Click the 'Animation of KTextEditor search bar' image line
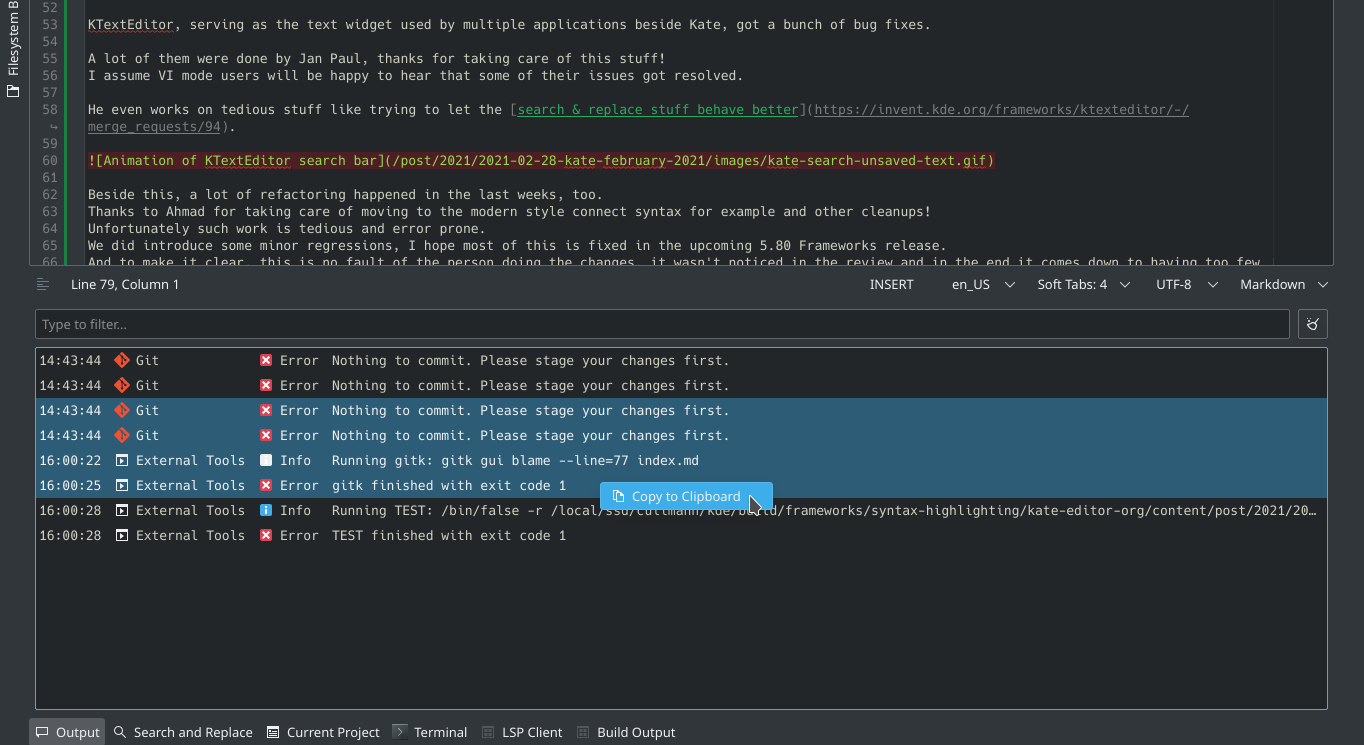 pyautogui.click(x=541, y=161)
